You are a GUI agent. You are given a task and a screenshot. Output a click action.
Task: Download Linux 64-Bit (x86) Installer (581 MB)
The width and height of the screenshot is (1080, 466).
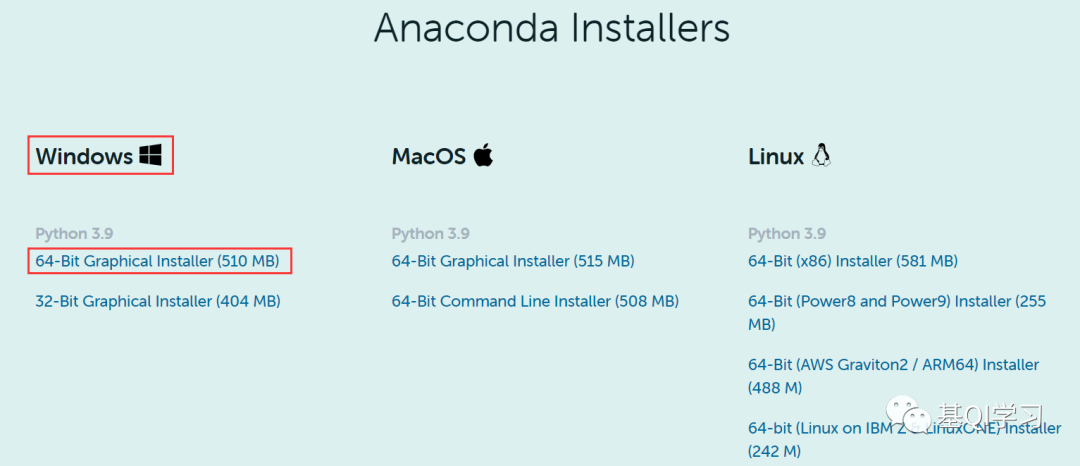(x=853, y=262)
